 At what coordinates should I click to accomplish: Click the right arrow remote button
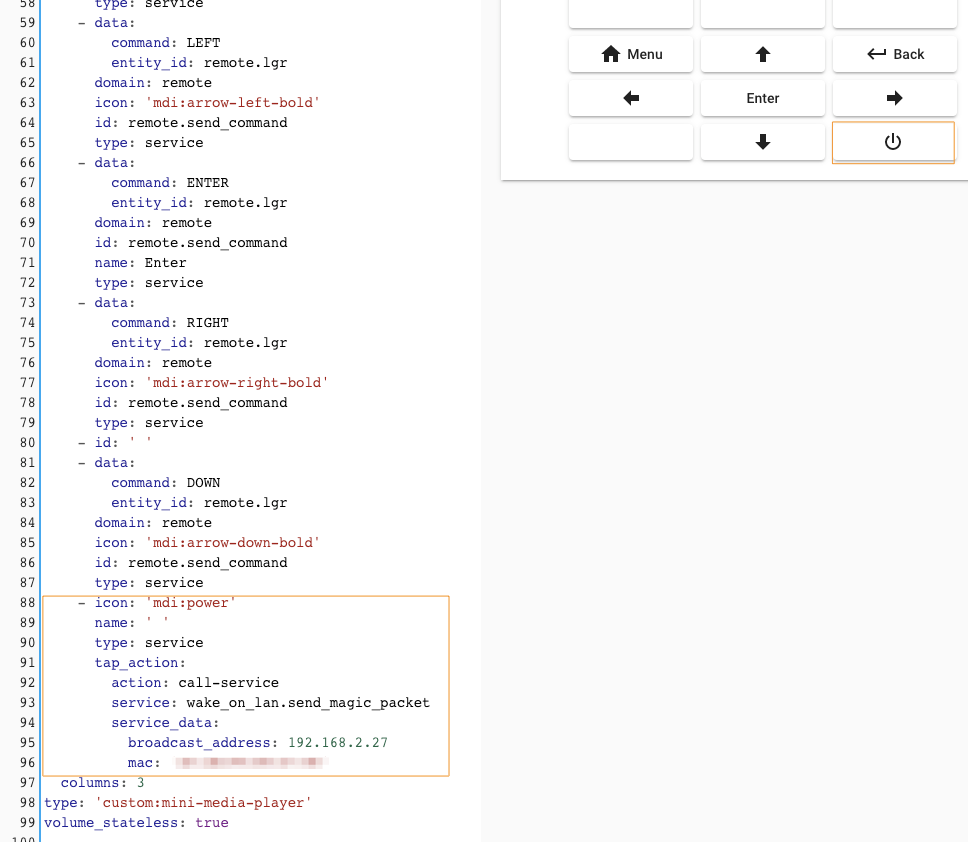pos(895,98)
